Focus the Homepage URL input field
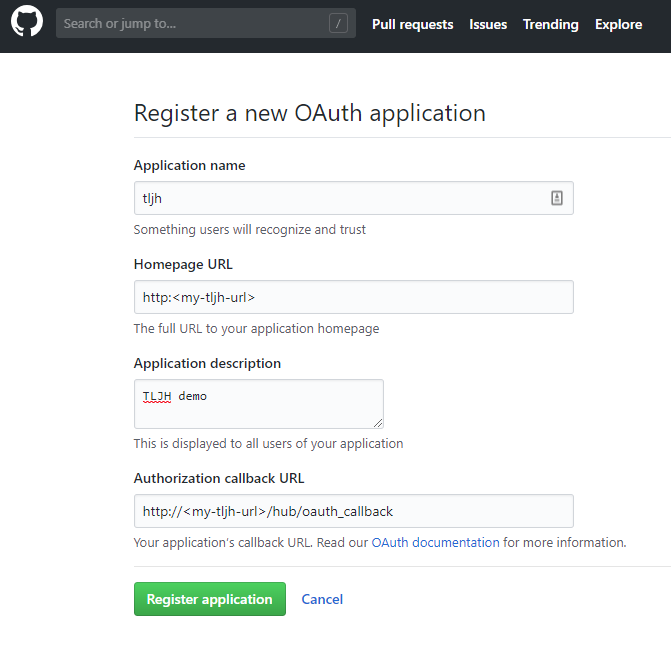Image resolution: width=671 pixels, height=645 pixels. (x=353, y=297)
